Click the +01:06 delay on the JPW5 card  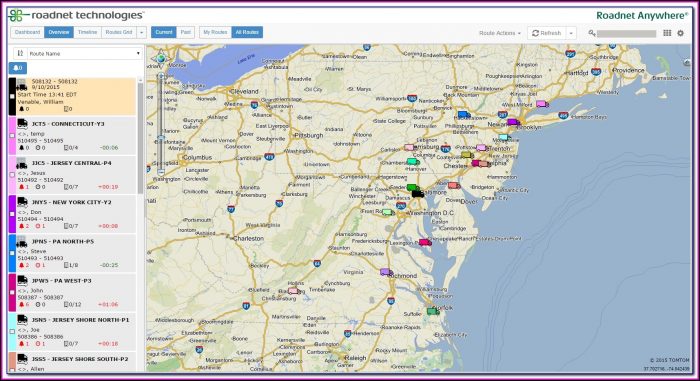[x=108, y=305]
